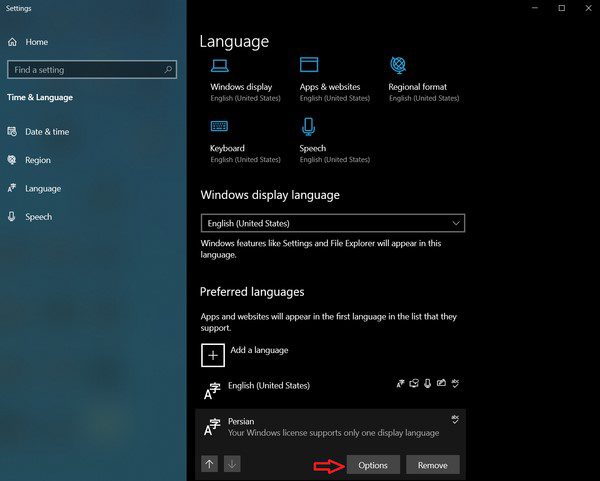Move Persian down with the down arrow
The image size is (600, 481).
click(232, 464)
